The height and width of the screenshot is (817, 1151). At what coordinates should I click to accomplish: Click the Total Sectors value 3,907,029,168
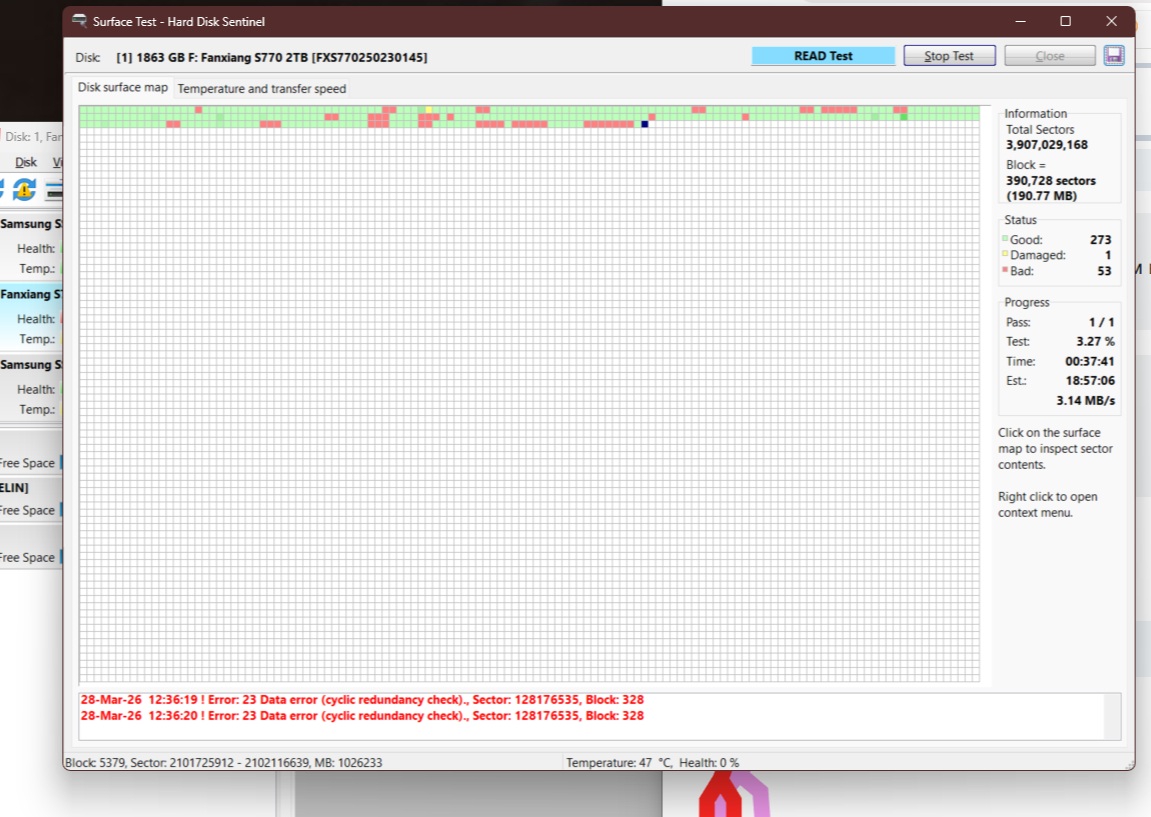click(x=1047, y=145)
